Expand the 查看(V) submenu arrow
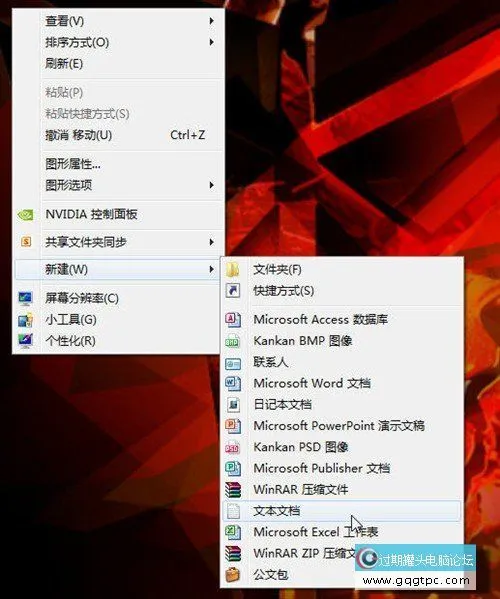The height and width of the screenshot is (599, 500). (211, 21)
